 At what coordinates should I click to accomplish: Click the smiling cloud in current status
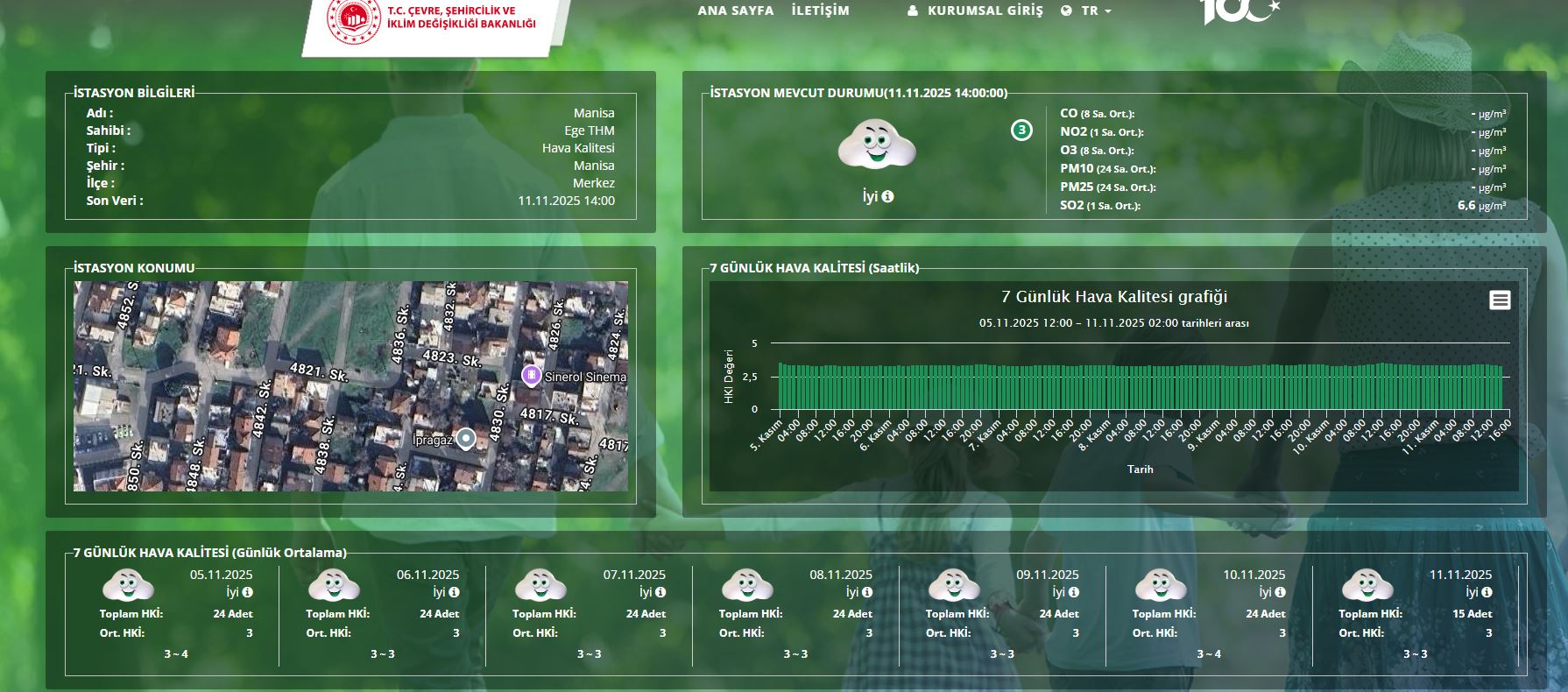coord(876,145)
